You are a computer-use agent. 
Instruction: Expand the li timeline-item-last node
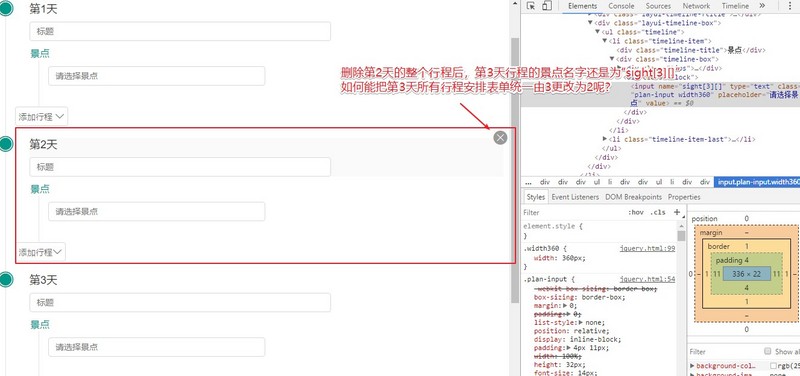tap(605, 139)
